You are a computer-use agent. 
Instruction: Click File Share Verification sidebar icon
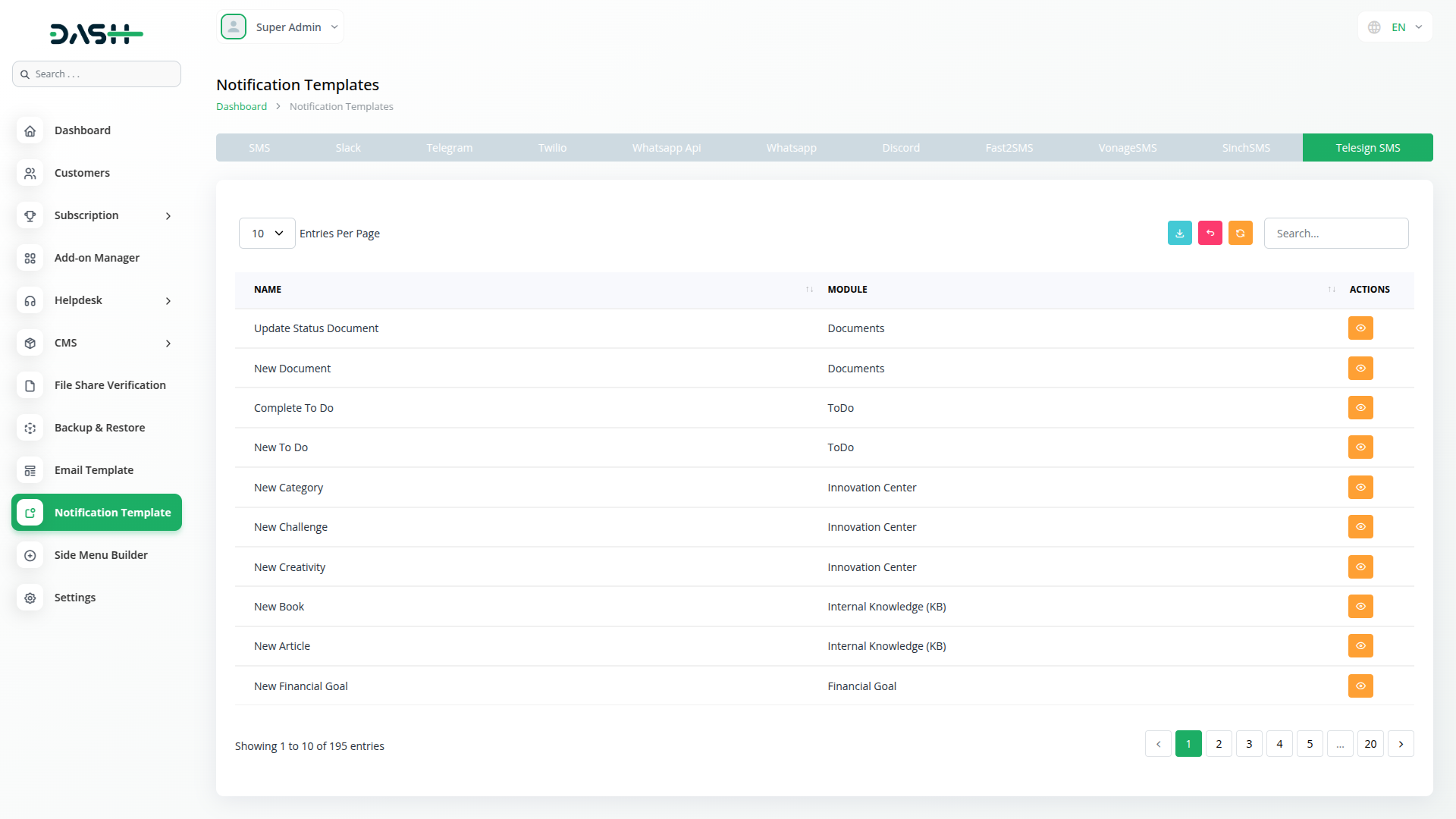click(x=30, y=385)
